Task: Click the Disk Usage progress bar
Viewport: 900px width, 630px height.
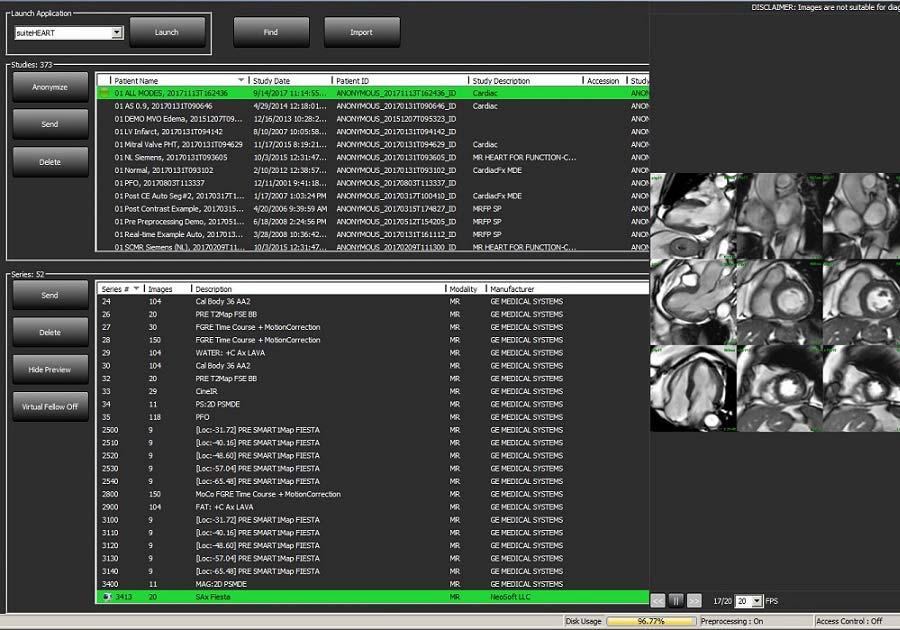Action: (651, 621)
